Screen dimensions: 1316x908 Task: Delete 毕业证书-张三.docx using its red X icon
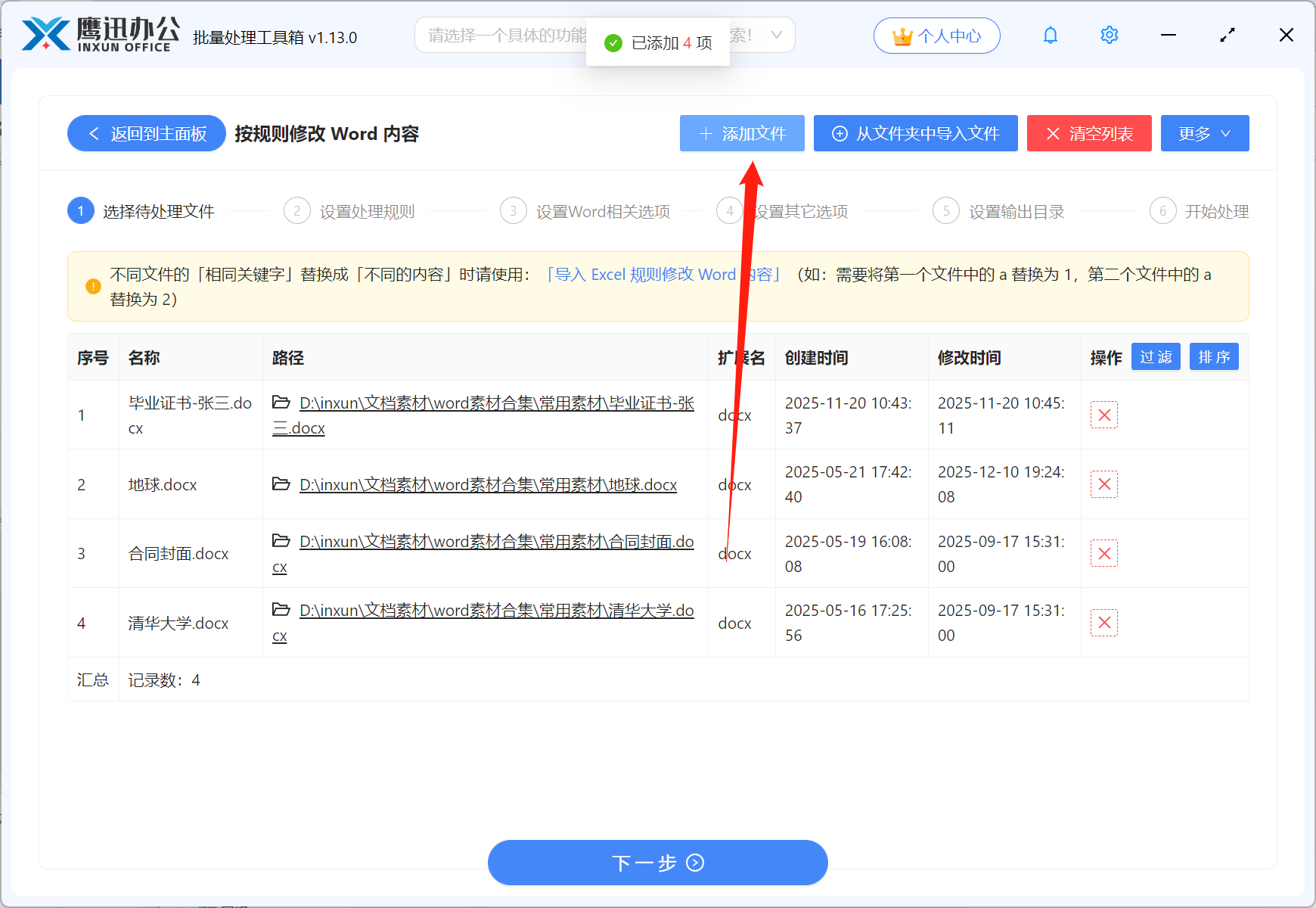point(1103,415)
